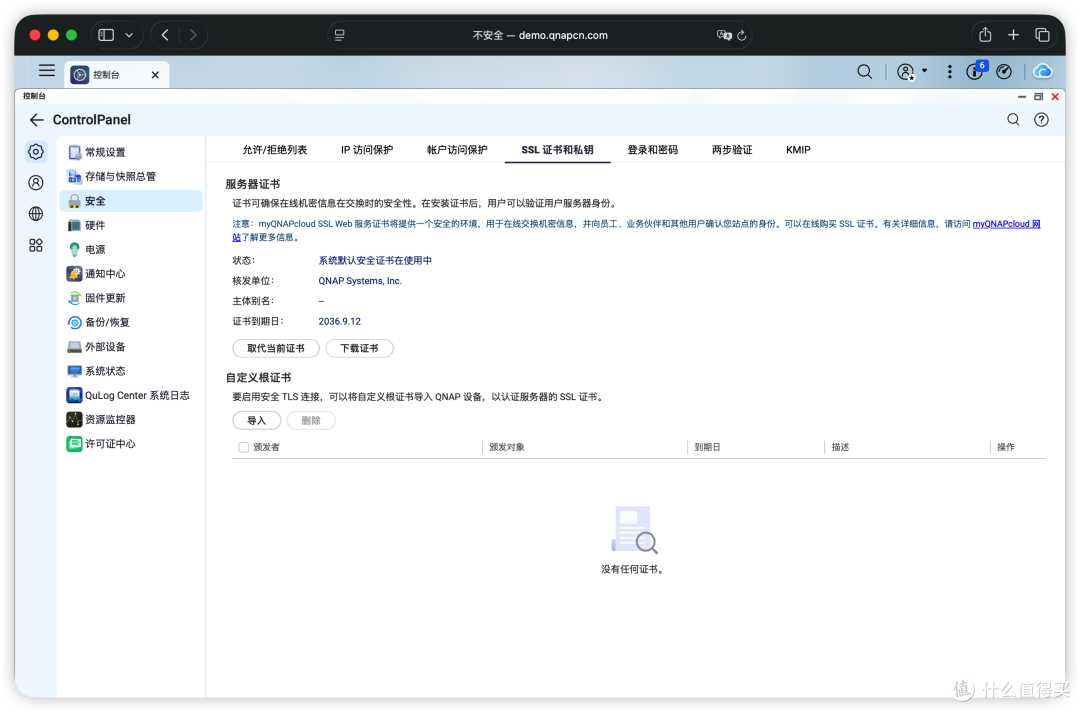This screenshot has width=1080, height=712.
Task: Open 通知中心 notification center
Action: pos(131,274)
